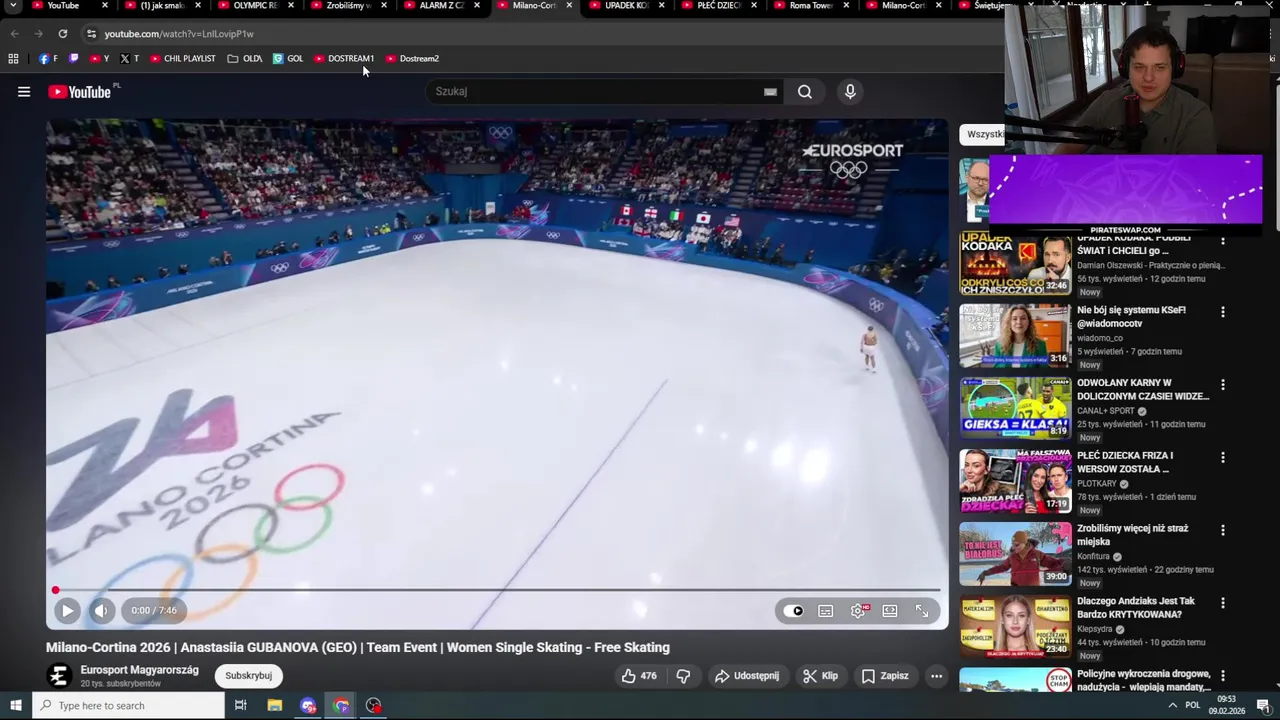
Task: Subscribe using the Subskrybuj button
Action: pos(248,676)
